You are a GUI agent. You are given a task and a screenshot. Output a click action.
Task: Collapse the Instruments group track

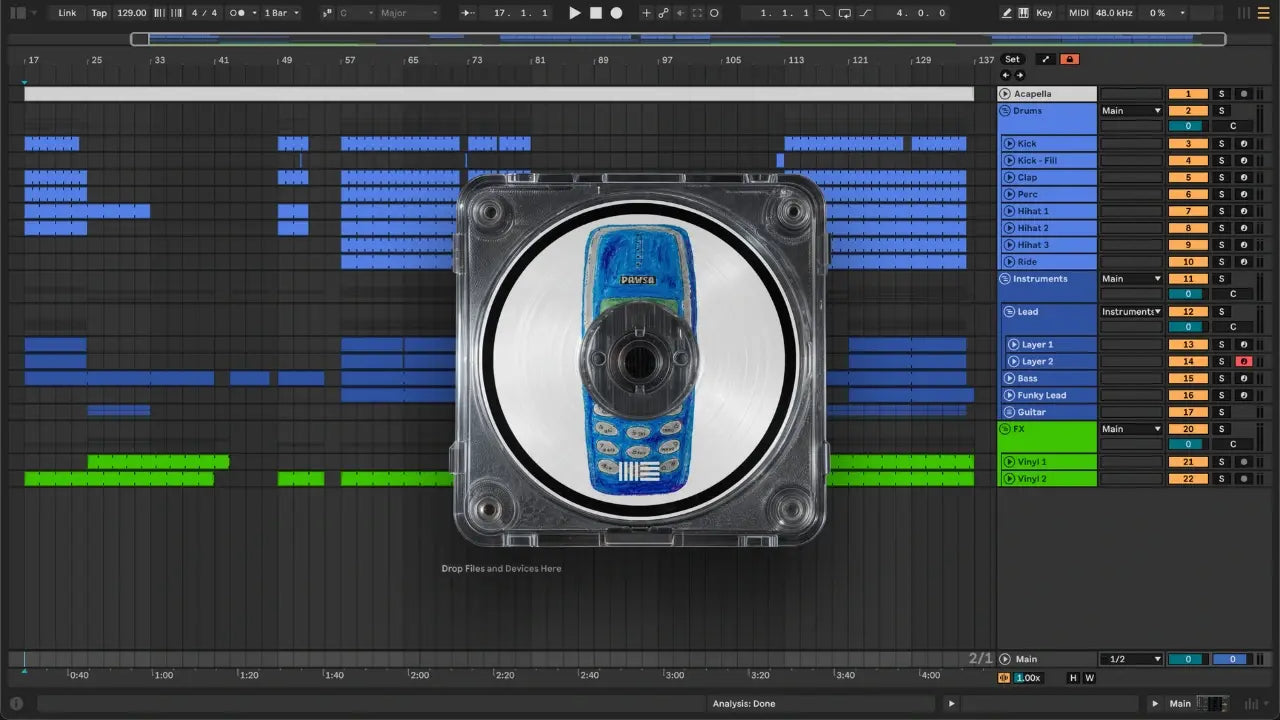click(1005, 279)
